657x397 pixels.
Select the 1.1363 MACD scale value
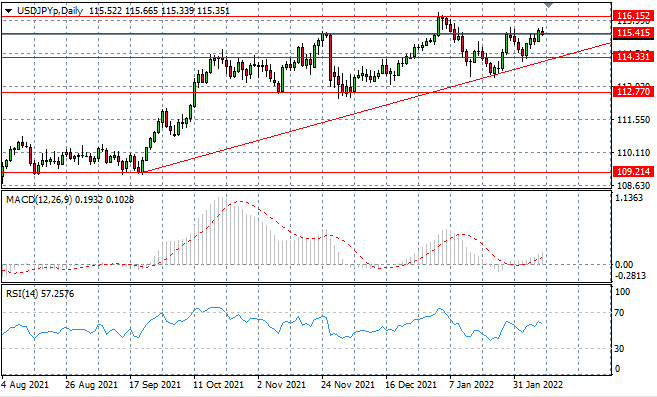pos(629,198)
